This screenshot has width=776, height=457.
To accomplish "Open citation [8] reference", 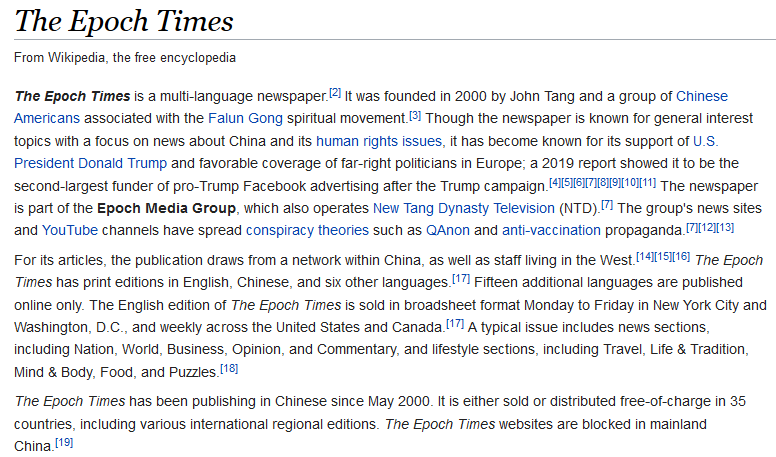I will (602, 183).
